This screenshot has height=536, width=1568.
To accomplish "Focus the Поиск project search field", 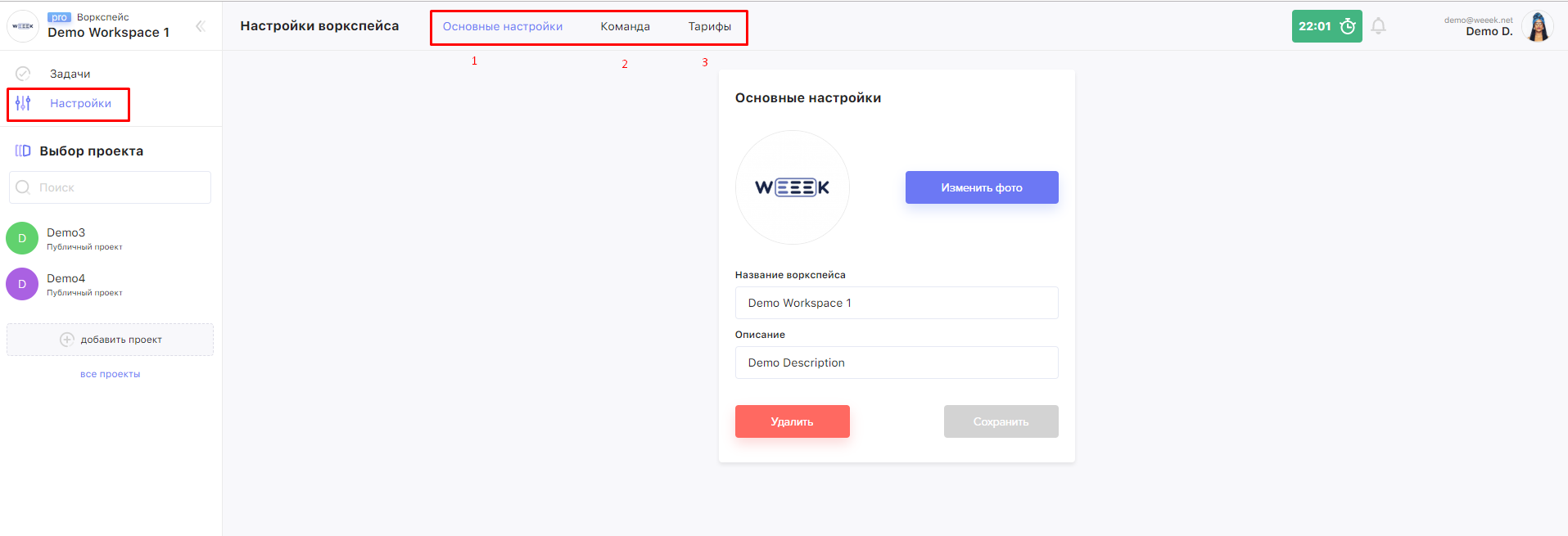I will pos(110,187).
